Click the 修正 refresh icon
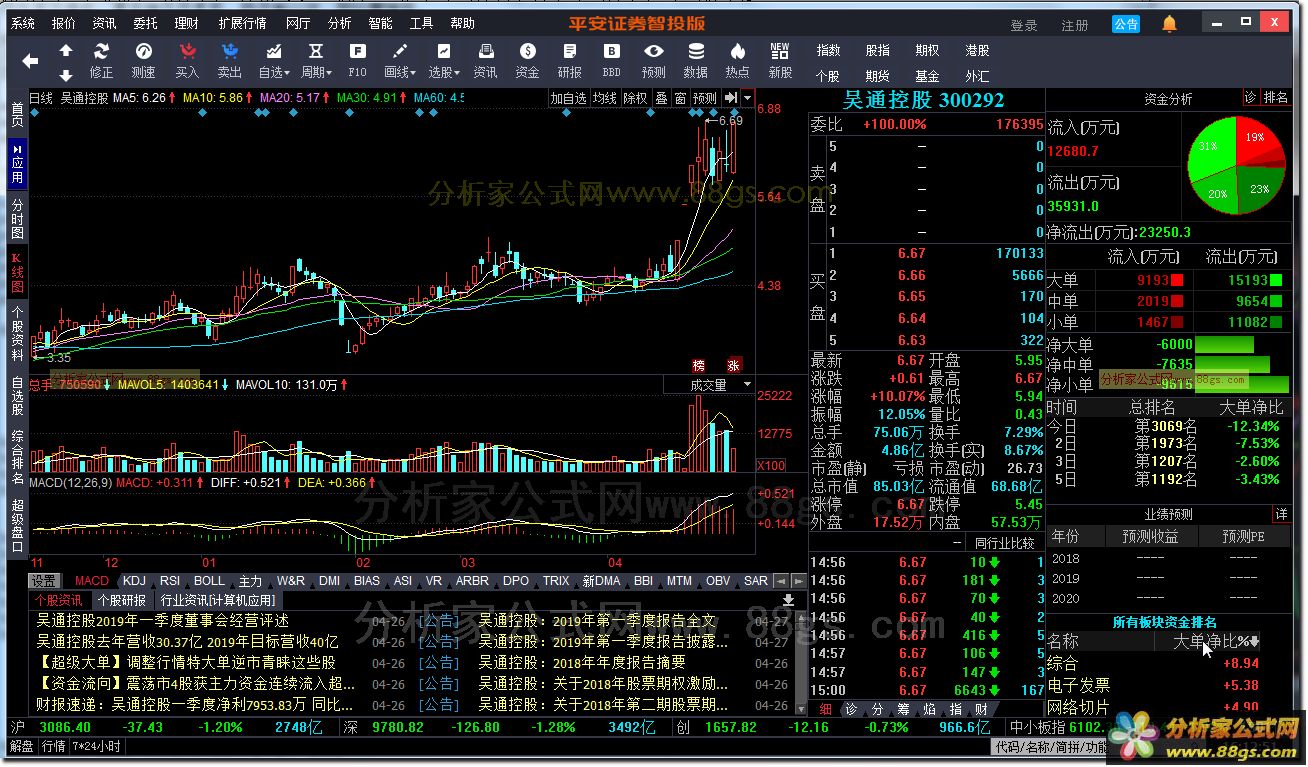 (102, 60)
